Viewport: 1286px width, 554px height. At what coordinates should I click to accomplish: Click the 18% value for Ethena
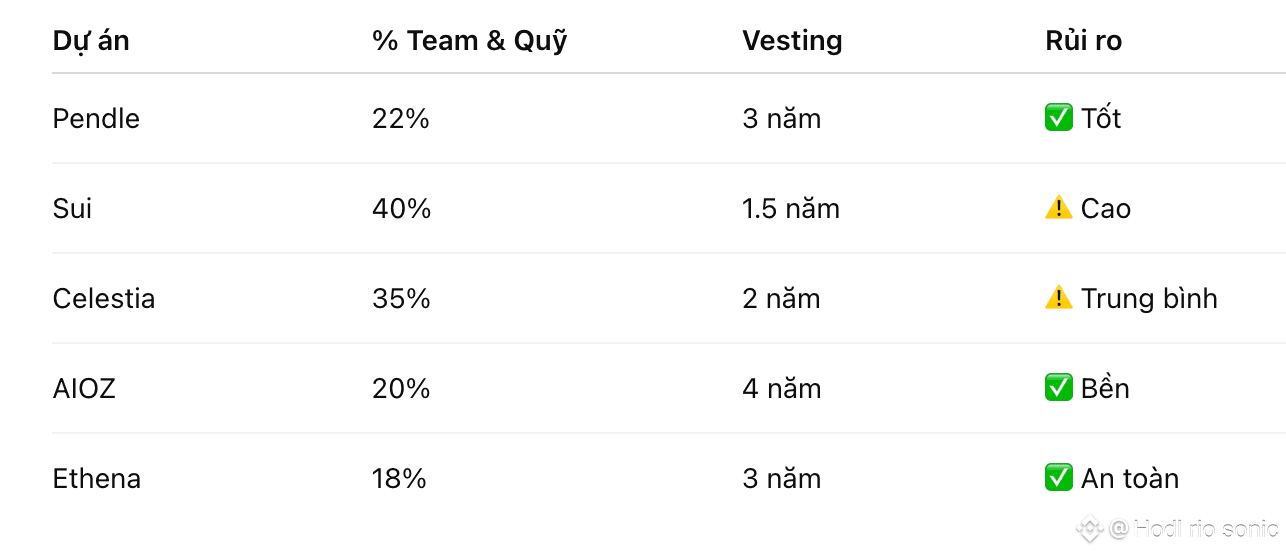pos(399,479)
